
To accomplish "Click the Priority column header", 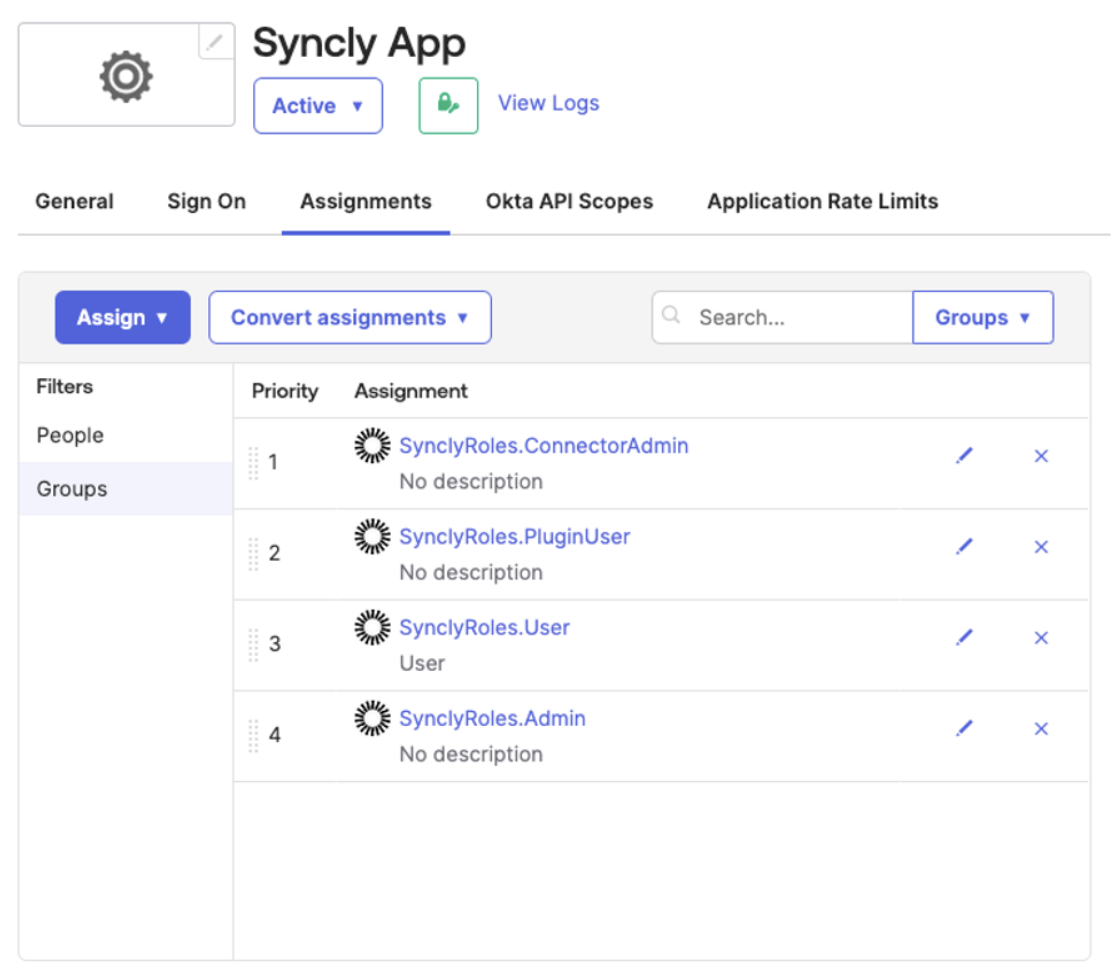I will click(x=285, y=392).
